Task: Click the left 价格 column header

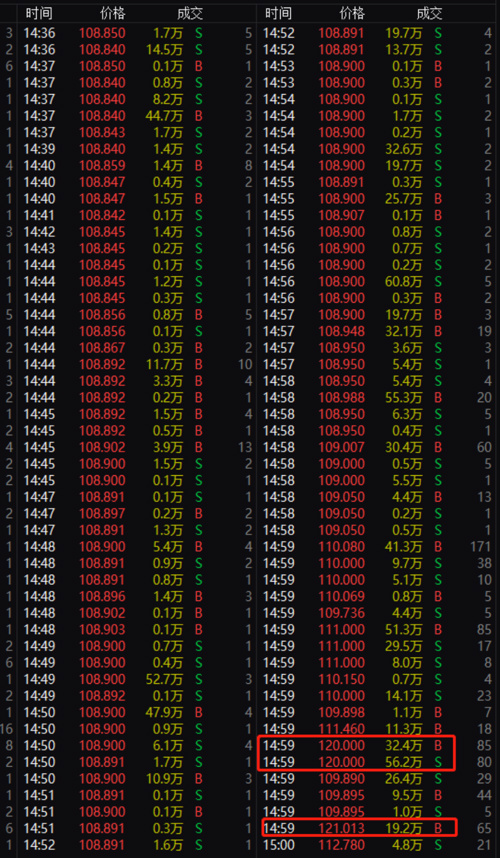Action: point(112,13)
